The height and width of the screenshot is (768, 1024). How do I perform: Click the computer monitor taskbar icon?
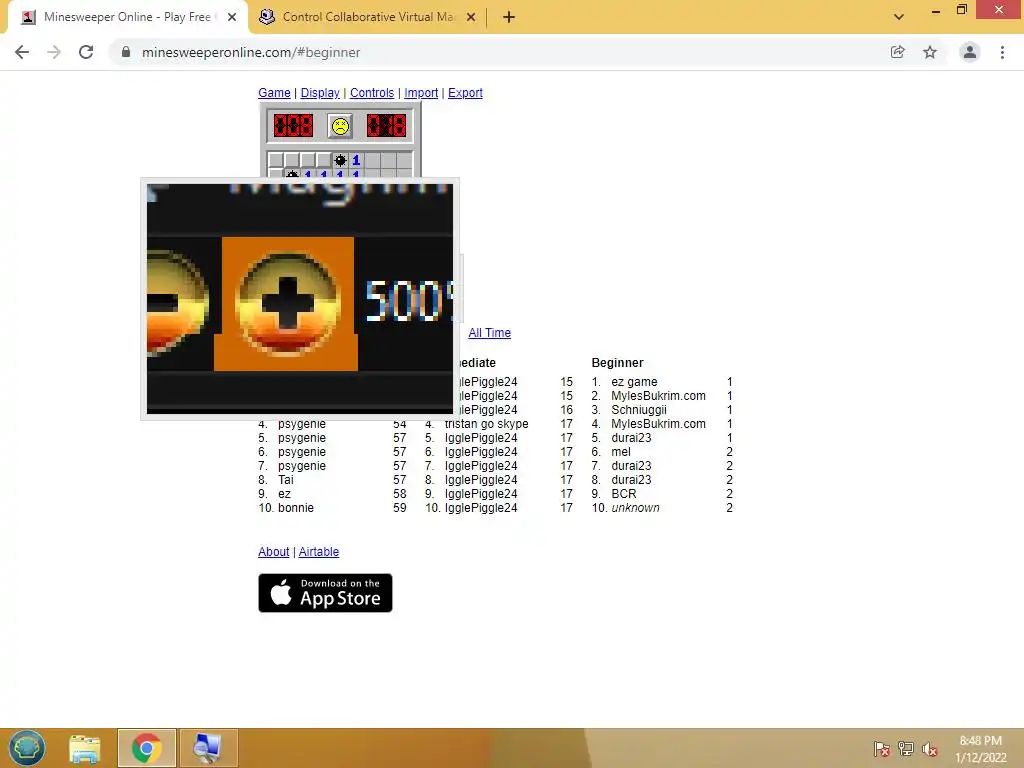[208, 748]
